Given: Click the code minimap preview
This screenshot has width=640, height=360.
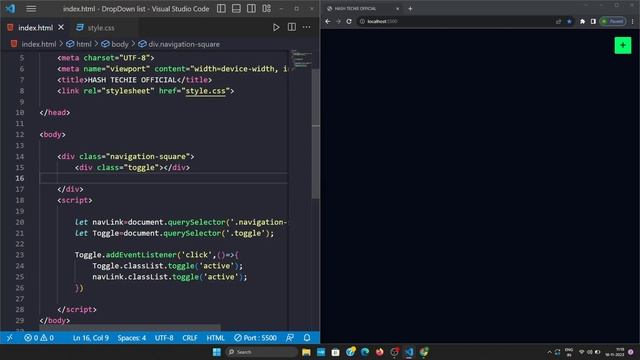Looking at the screenshot, I should 301,59.
